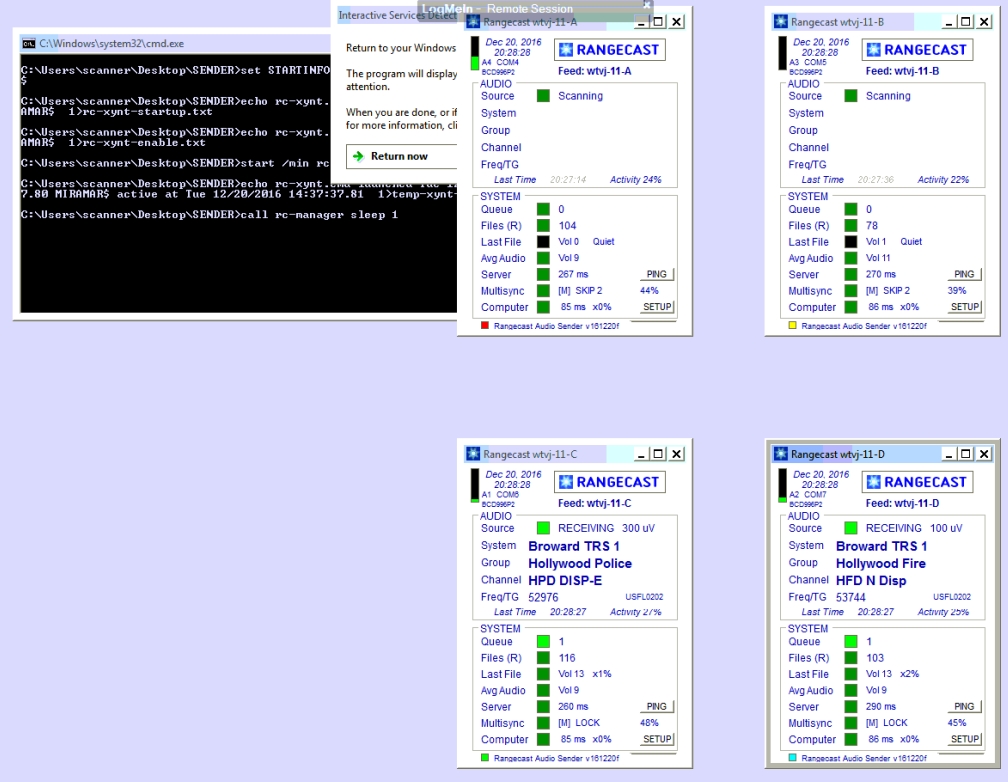1008x782 pixels.
Task: Click the yellow status square in wtvj-11-B footer
Action: (793, 325)
